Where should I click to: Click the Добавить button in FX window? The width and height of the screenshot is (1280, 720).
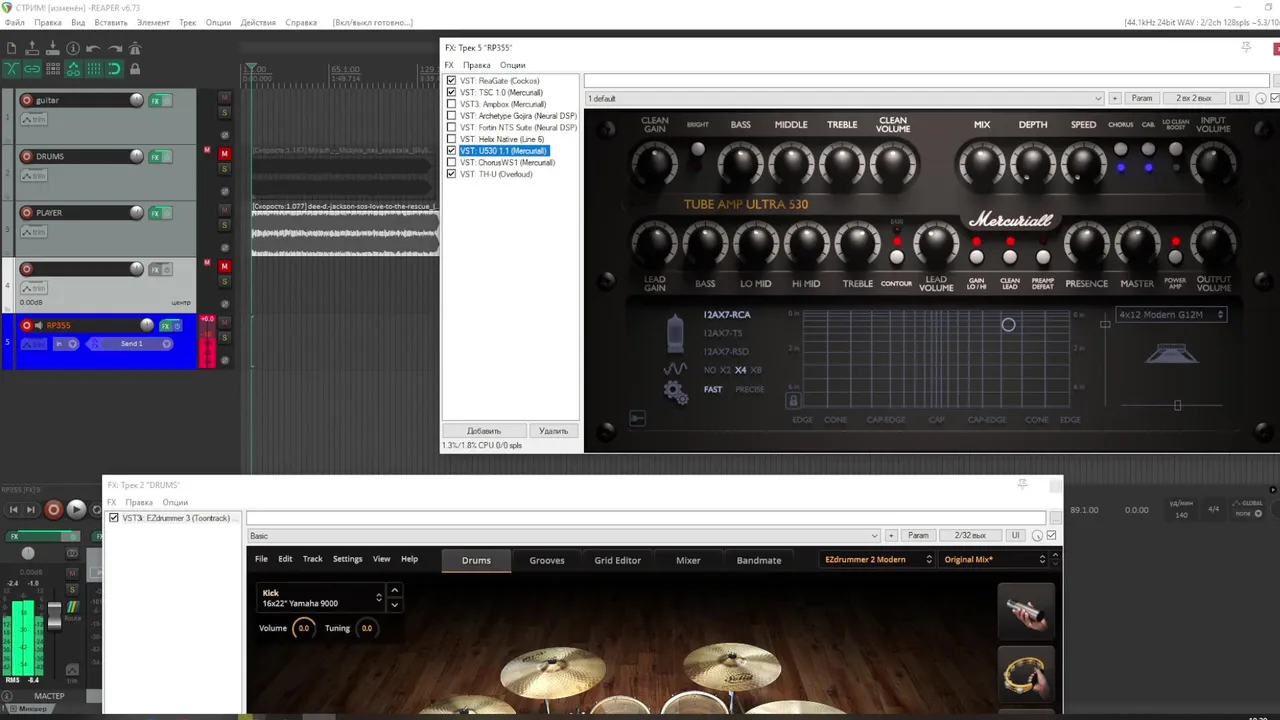pyautogui.click(x=484, y=431)
